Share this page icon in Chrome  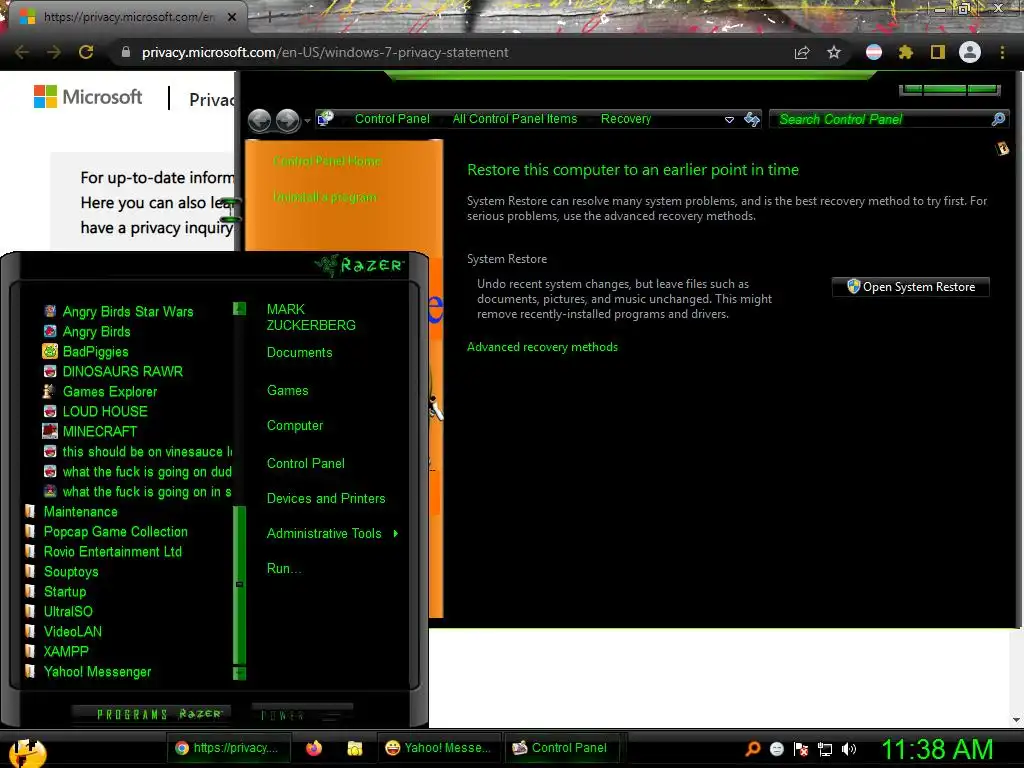pyautogui.click(x=802, y=52)
